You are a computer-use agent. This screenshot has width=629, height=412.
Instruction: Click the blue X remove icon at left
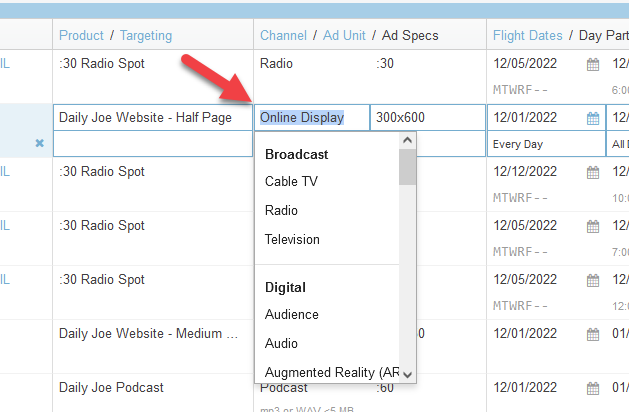tap(40, 143)
